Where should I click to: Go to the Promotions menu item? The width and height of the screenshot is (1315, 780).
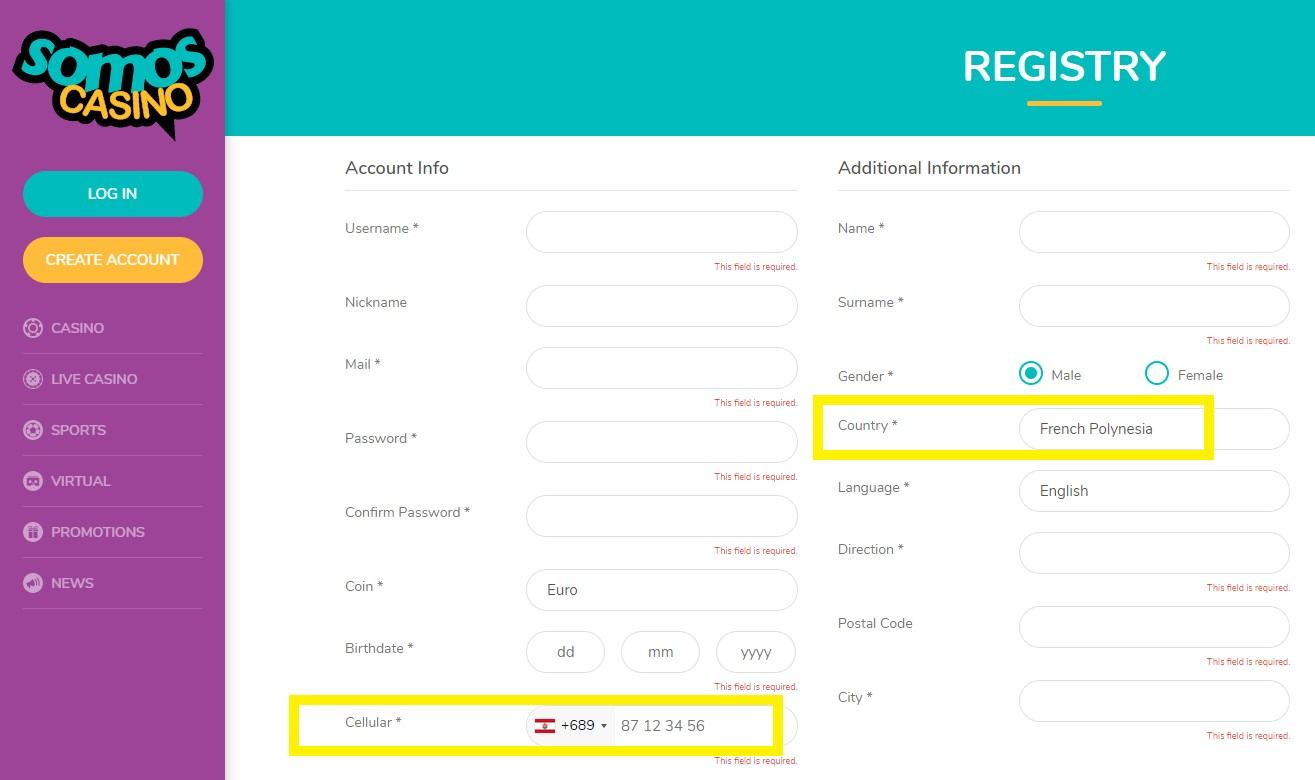98,532
